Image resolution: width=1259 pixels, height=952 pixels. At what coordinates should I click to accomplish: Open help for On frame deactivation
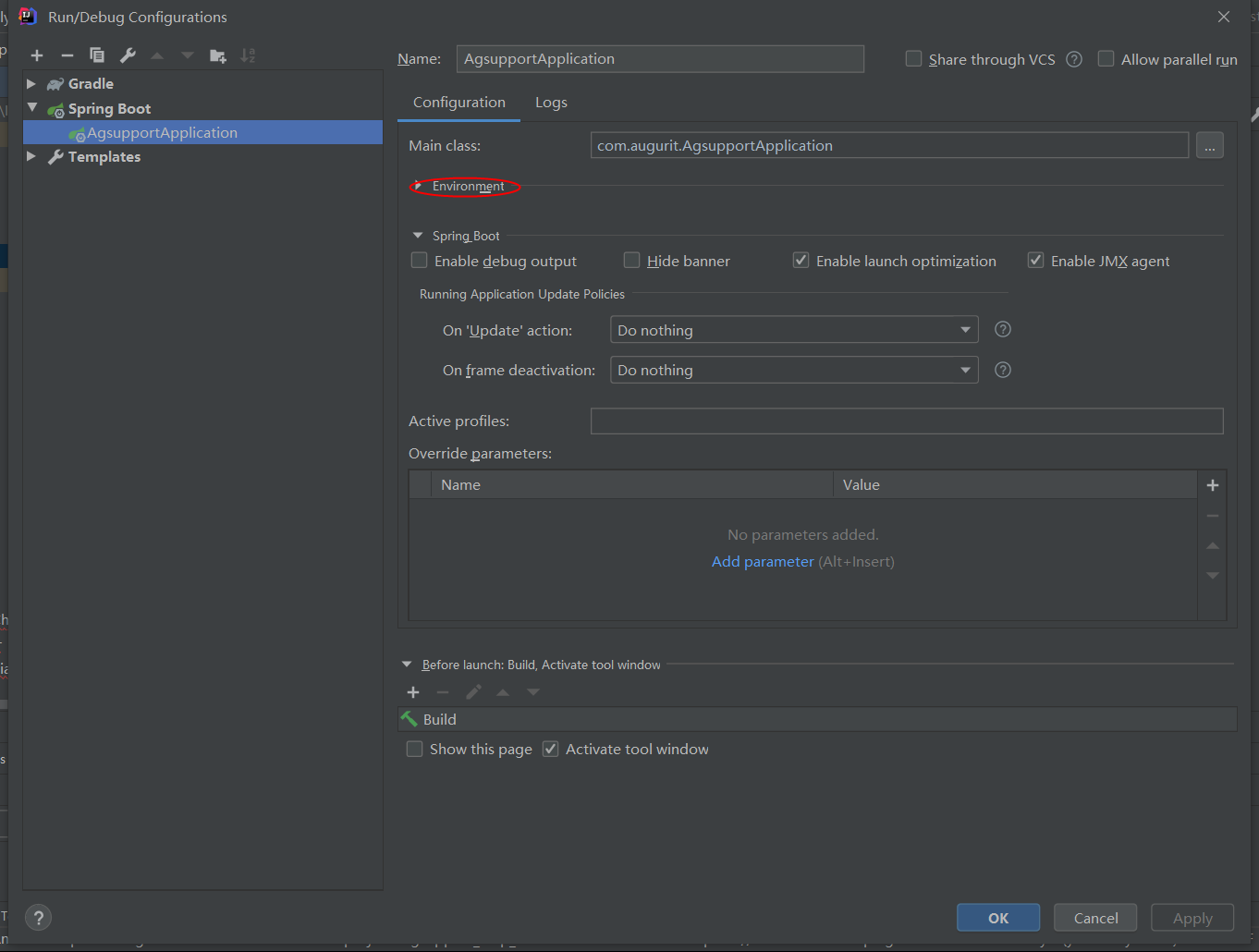click(x=1003, y=370)
